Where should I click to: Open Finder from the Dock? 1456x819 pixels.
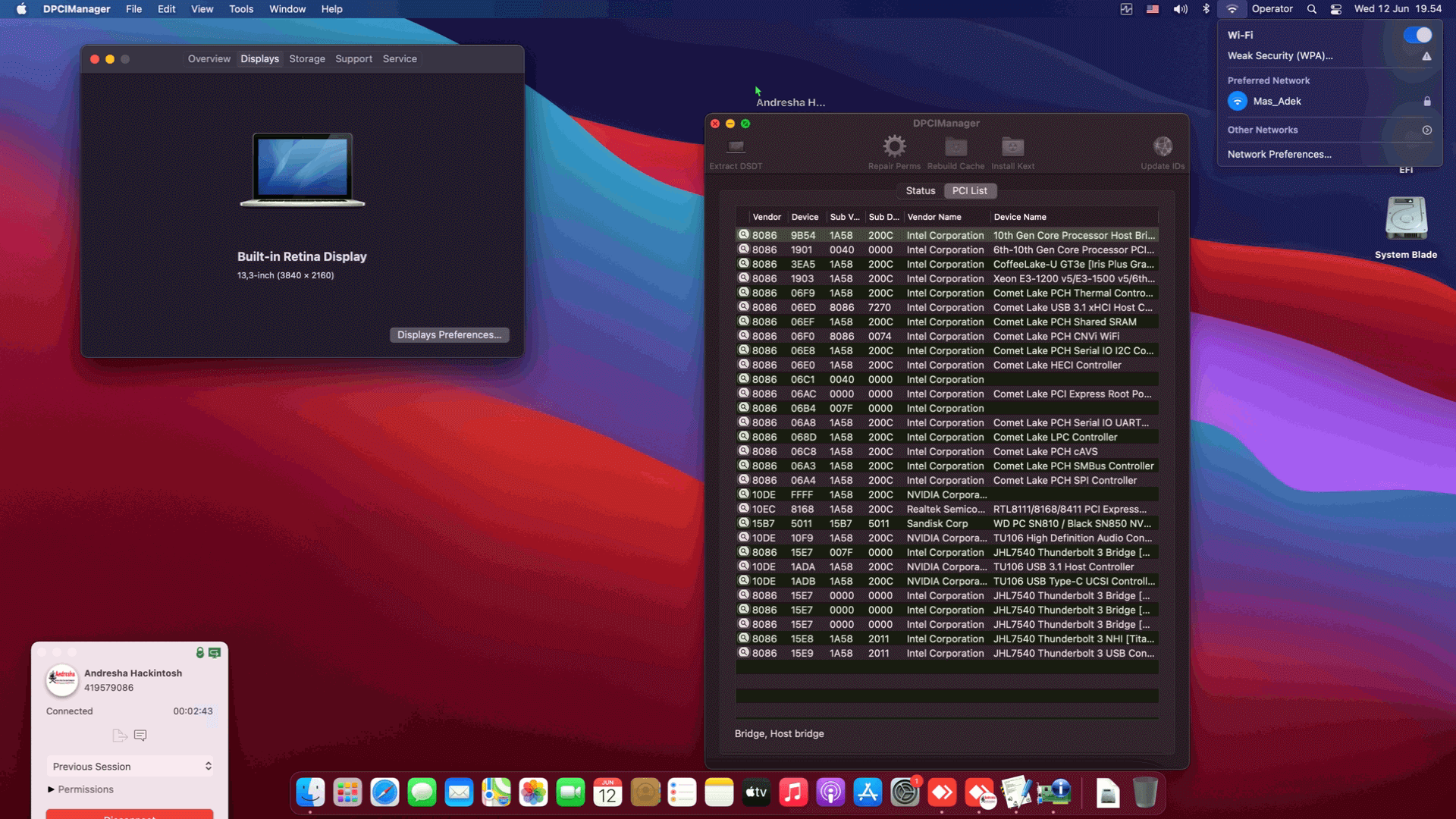pyautogui.click(x=310, y=792)
